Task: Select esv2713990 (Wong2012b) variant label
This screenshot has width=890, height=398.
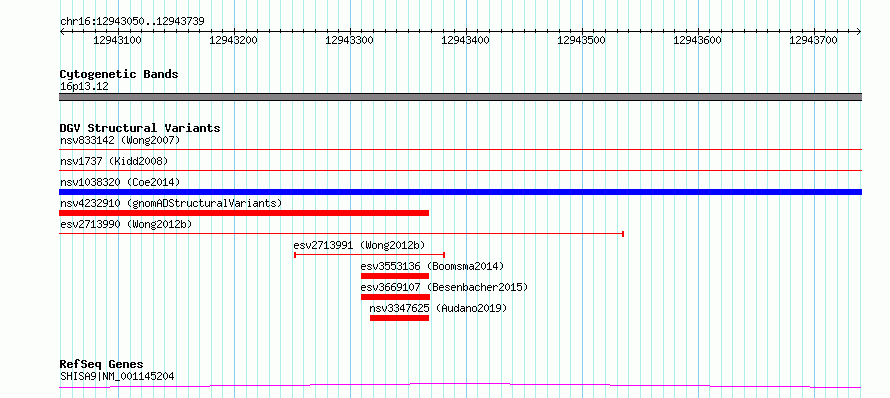Action: (x=126, y=225)
